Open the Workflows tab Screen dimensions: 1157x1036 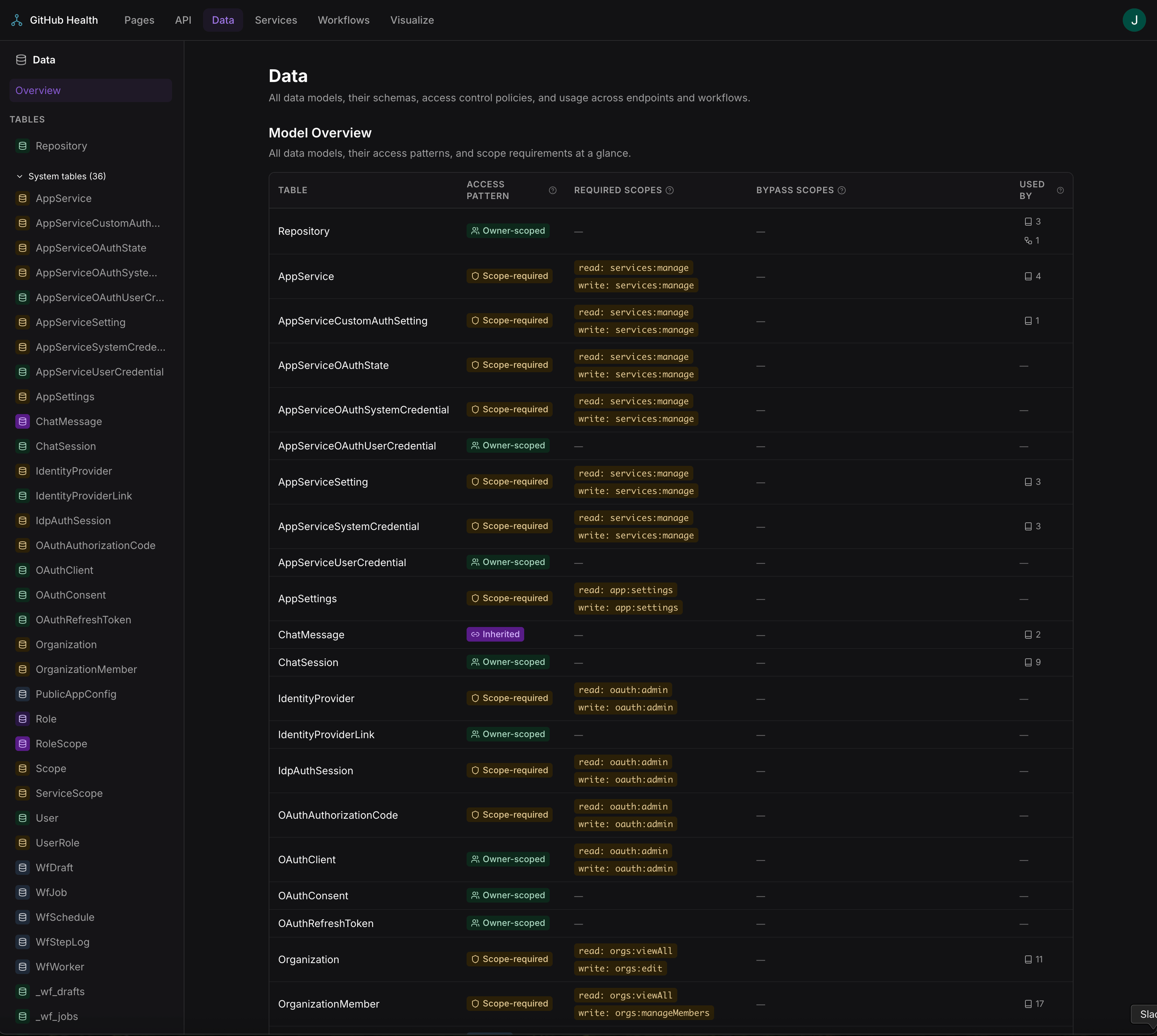[x=344, y=20]
